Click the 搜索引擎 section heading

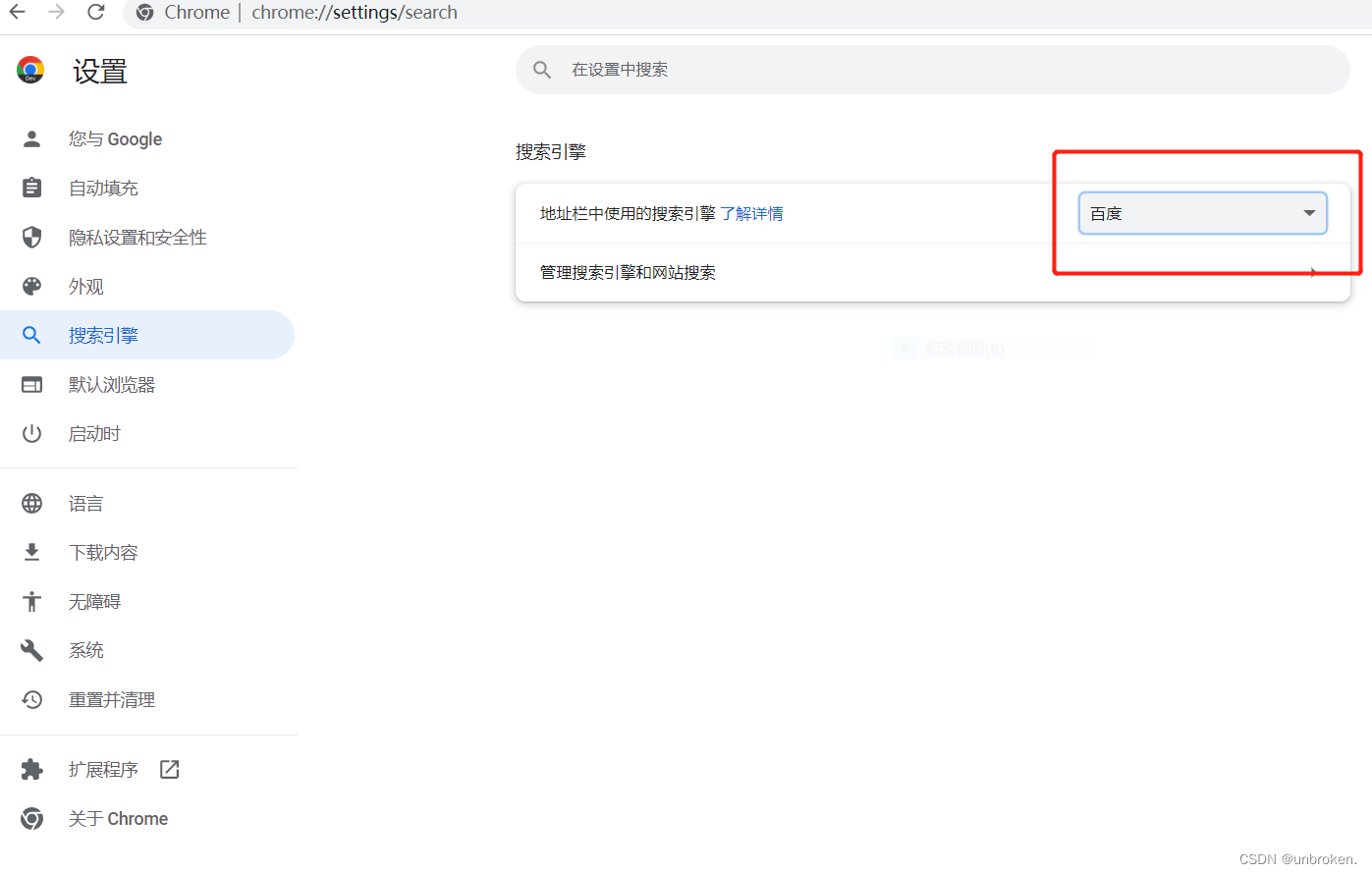point(551,151)
